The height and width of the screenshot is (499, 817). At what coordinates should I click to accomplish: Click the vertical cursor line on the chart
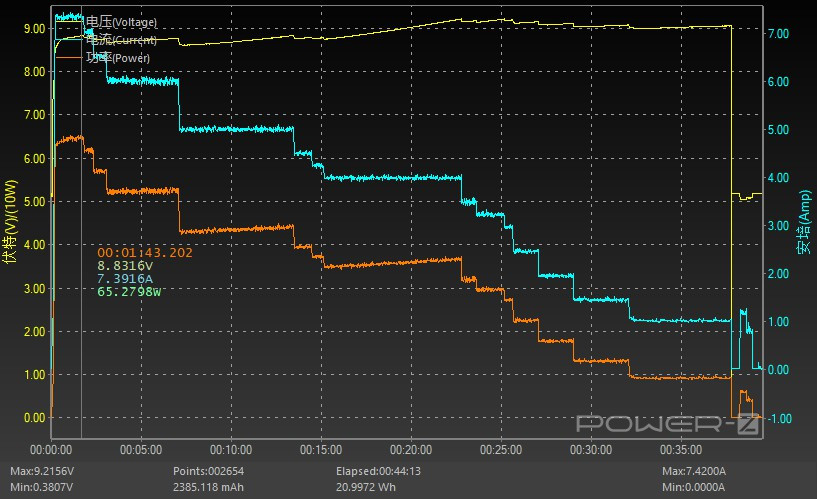81,224
